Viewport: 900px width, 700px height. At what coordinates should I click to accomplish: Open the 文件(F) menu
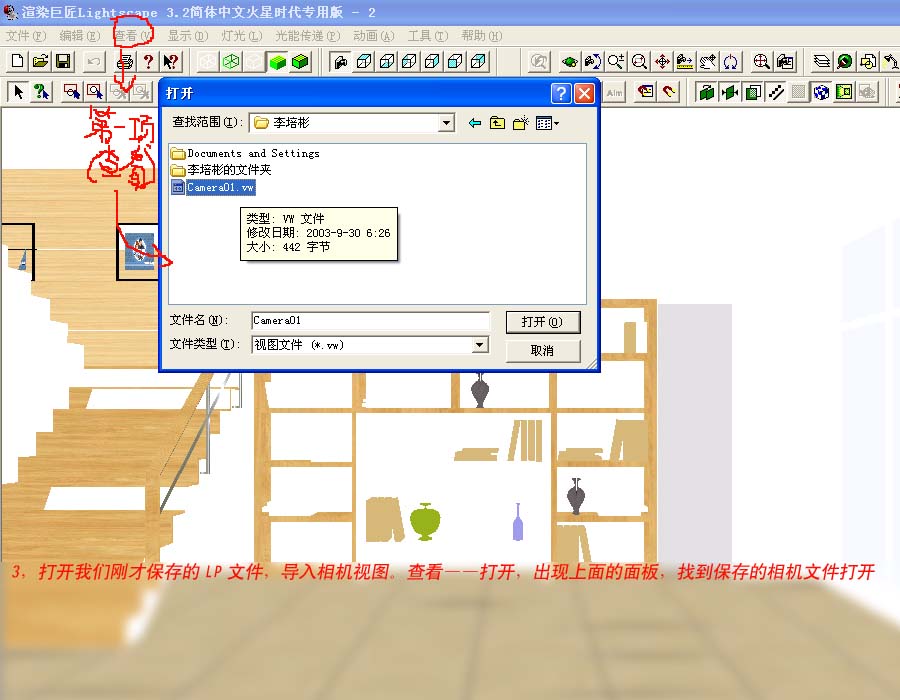click(26, 36)
